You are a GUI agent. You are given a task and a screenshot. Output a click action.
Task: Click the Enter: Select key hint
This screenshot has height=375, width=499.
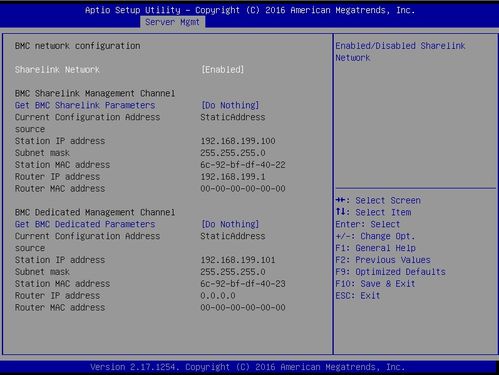point(368,224)
